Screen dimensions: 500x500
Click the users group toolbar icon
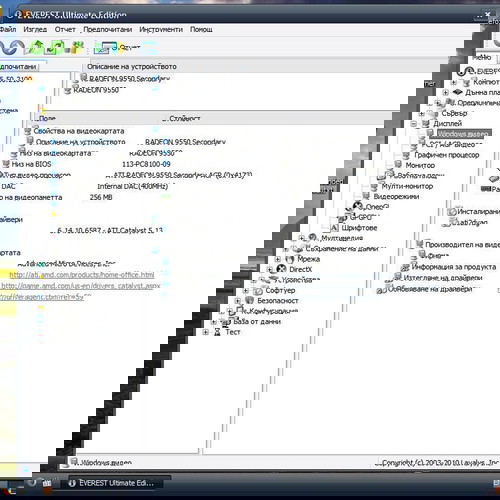tap(77, 47)
